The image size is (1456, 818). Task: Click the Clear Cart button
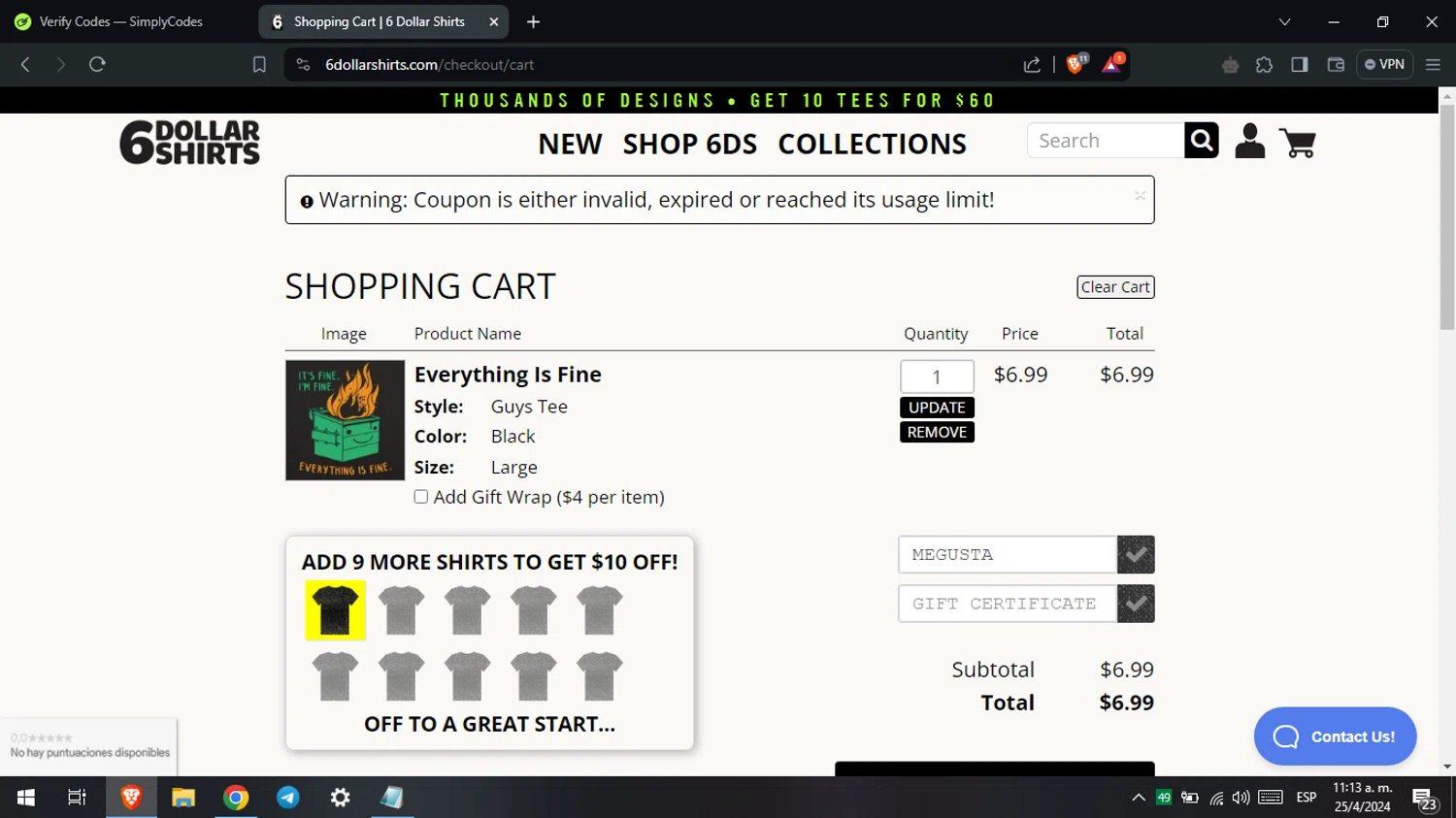tap(1115, 287)
